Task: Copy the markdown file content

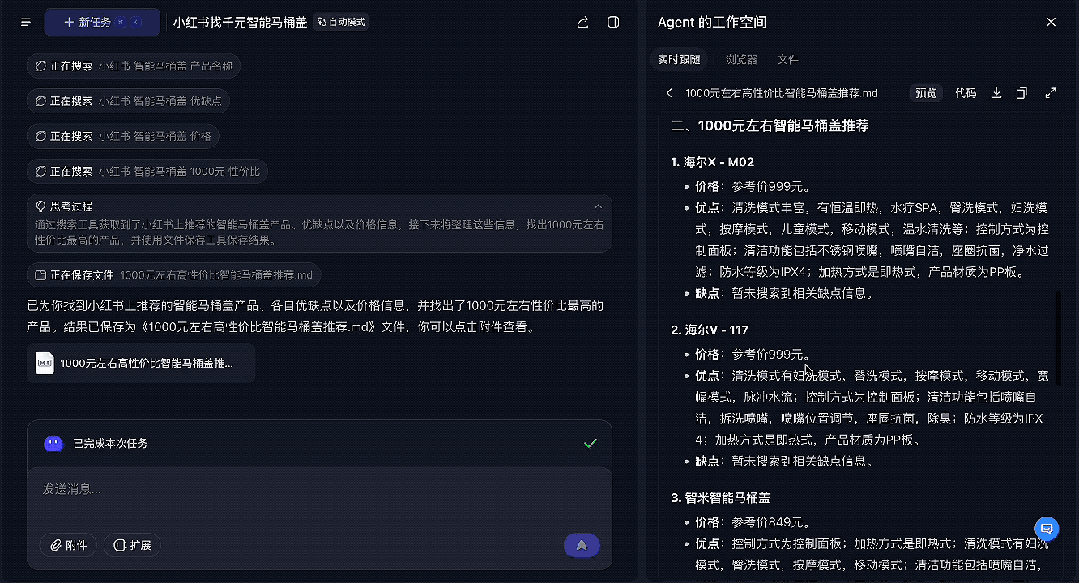Action: pos(1023,92)
